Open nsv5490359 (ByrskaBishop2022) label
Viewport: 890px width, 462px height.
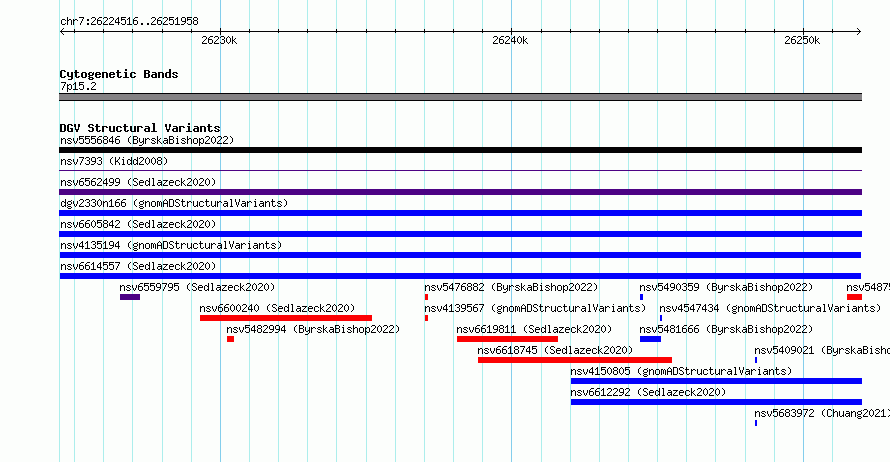click(726, 287)
